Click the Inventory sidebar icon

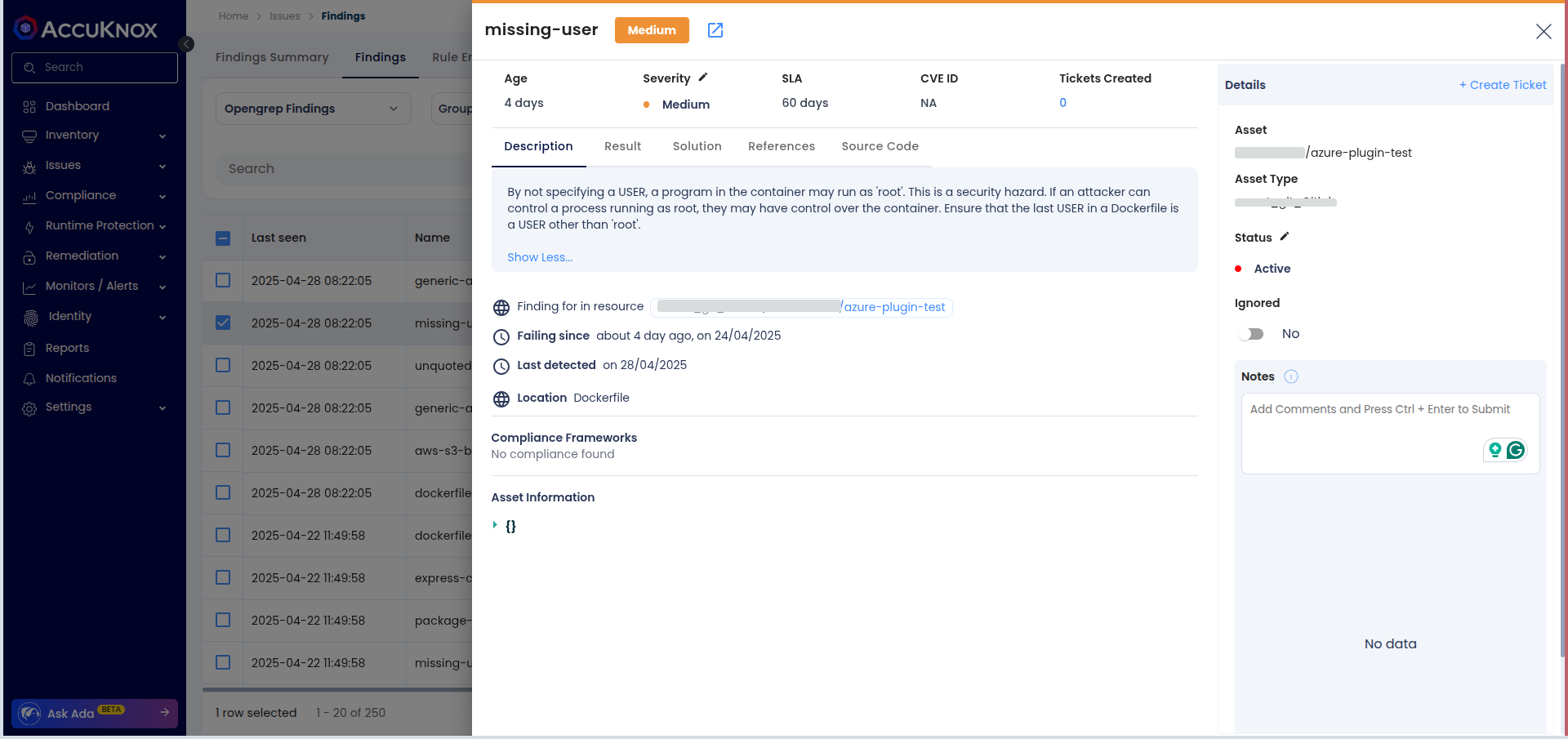click(29, 136)
